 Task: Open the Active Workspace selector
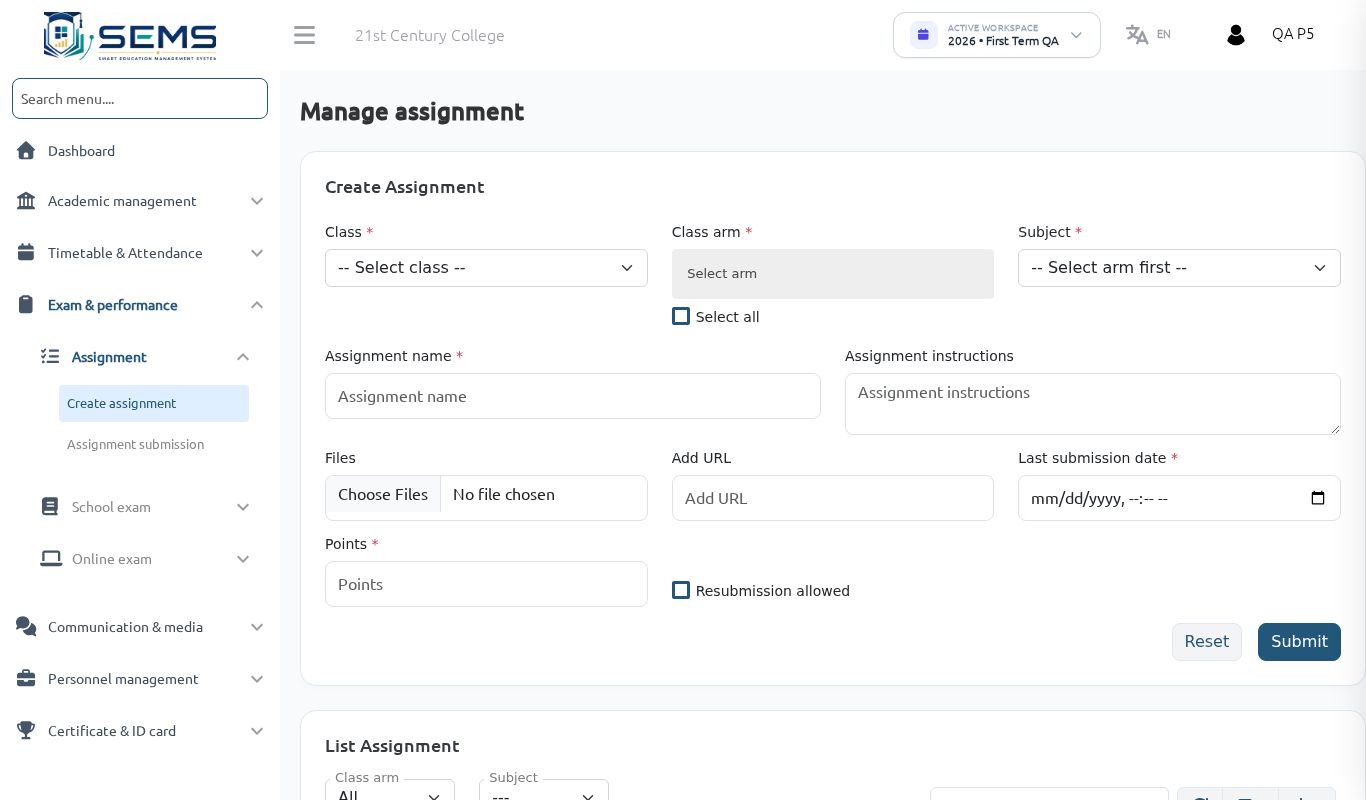997,35
